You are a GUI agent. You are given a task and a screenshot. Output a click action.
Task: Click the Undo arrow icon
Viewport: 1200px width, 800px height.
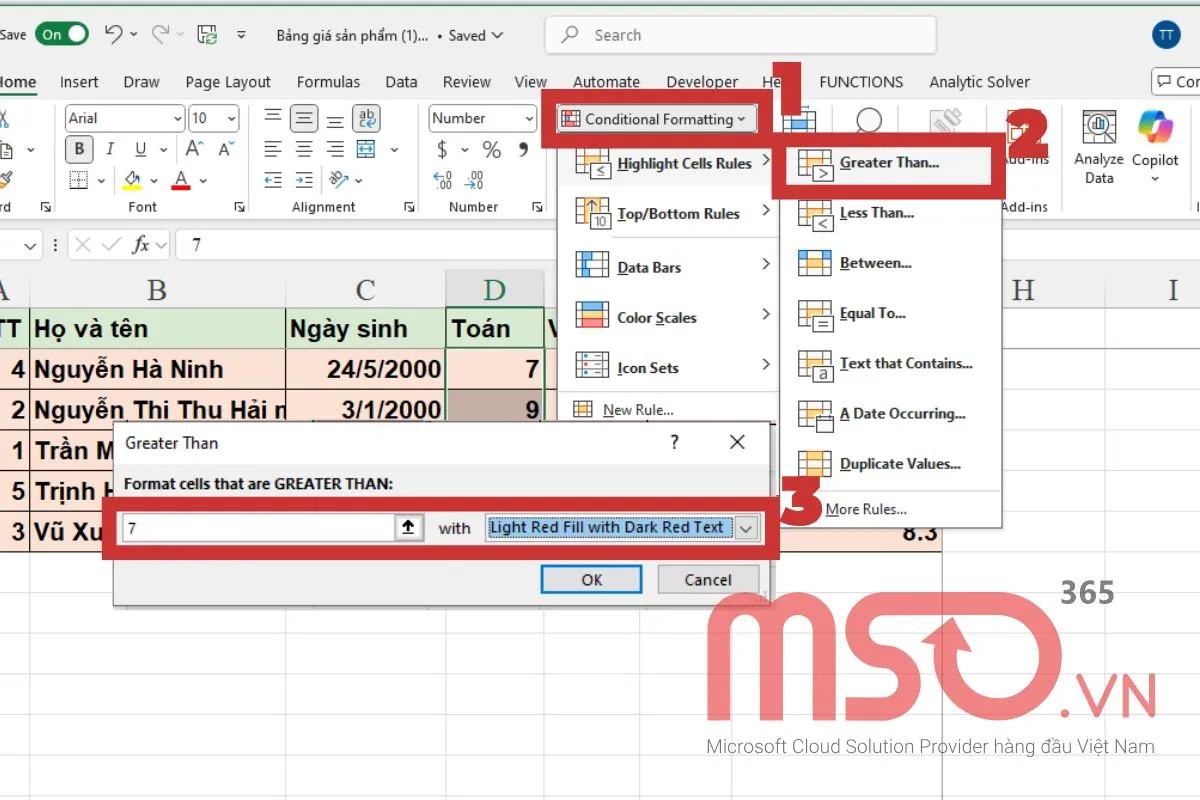coord(113,34)
